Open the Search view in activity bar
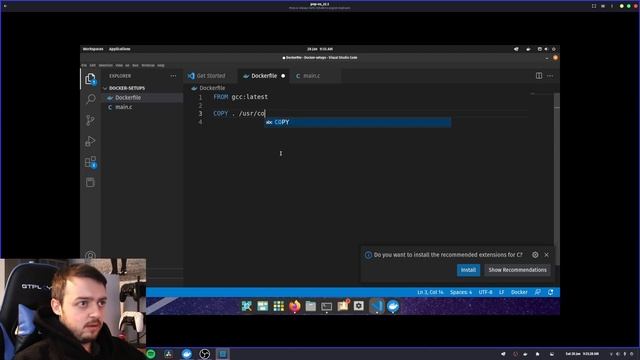Screen dimensions: 640x360 91,99
